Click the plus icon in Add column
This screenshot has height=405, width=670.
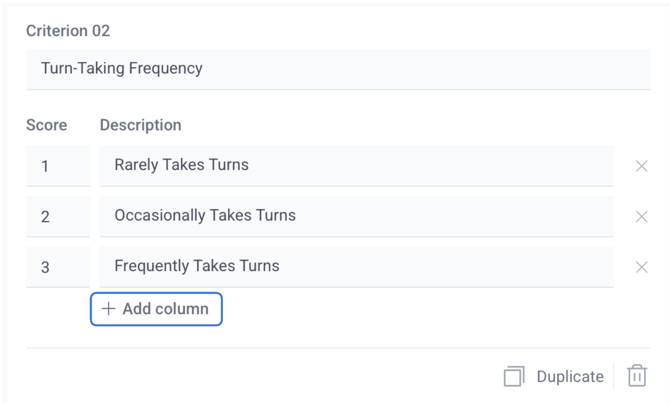[x=108, y=309]
